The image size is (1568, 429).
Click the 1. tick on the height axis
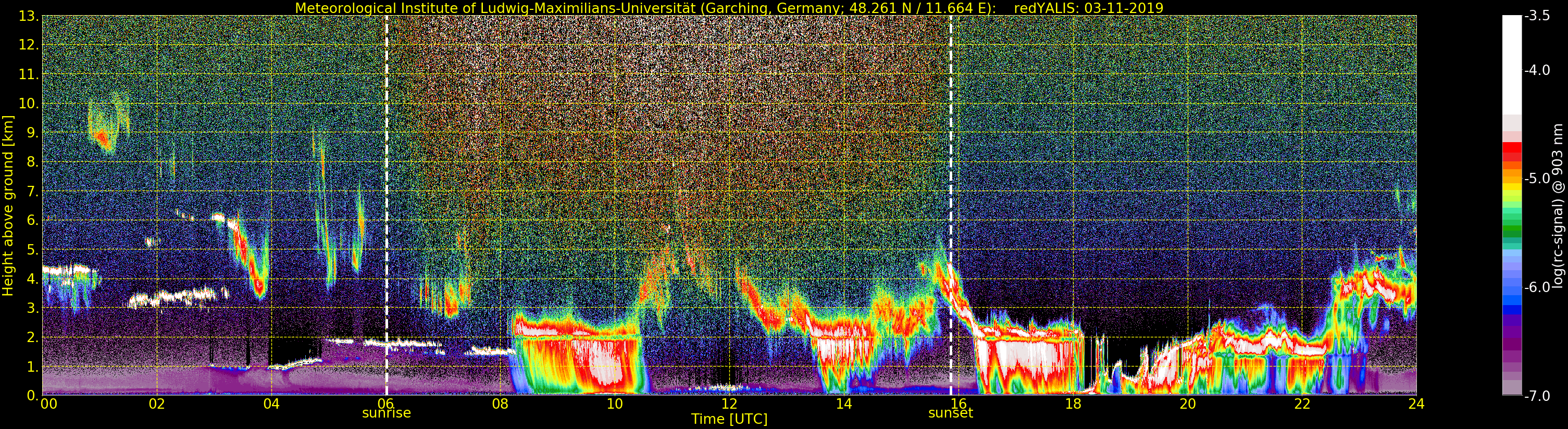tap(33, 367)
